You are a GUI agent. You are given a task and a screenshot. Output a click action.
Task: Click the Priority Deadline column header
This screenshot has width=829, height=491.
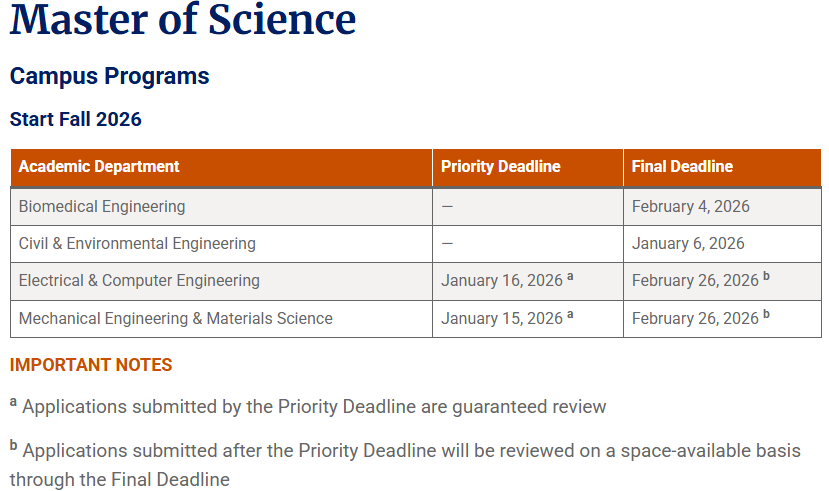click(500, 167)
